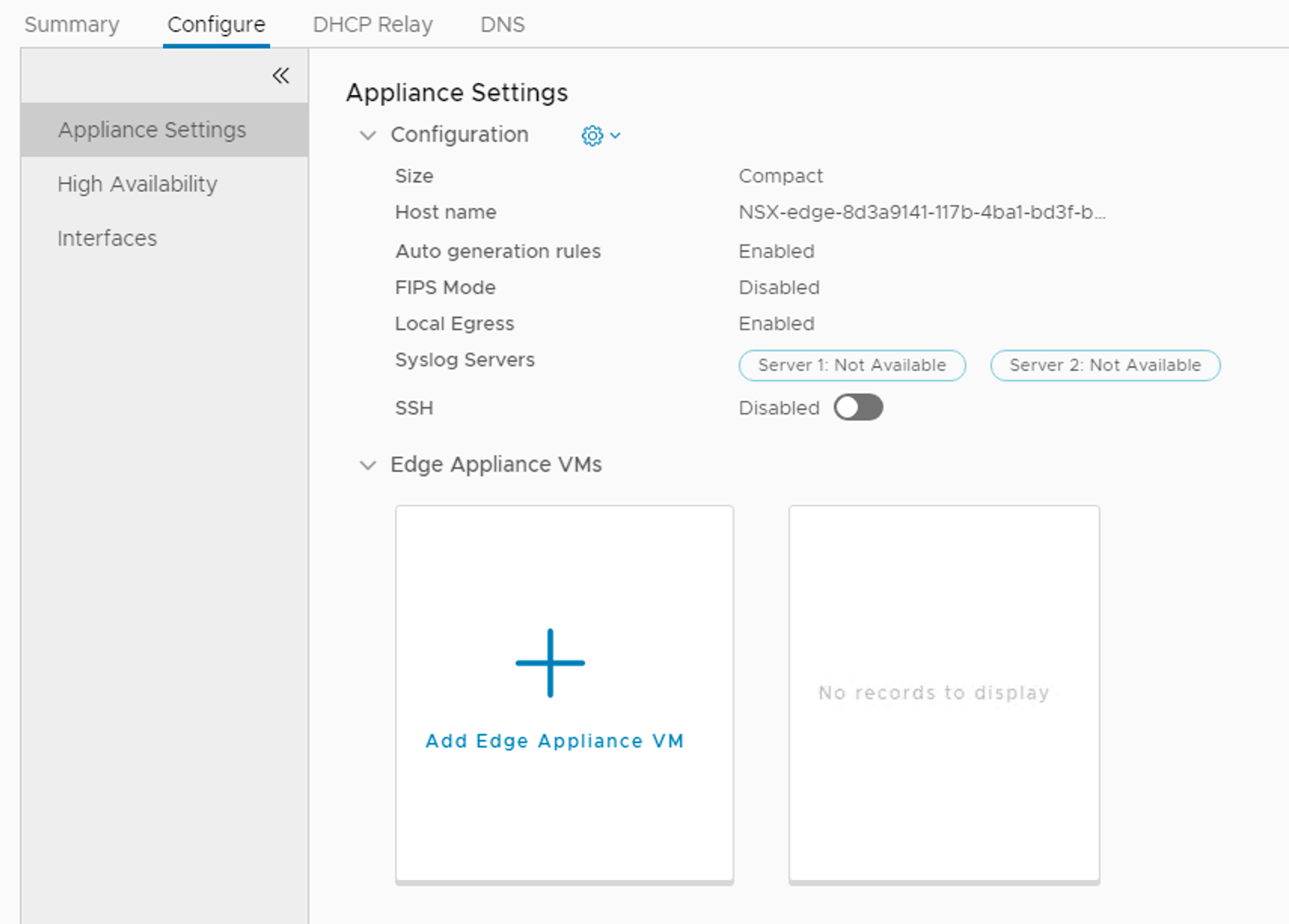Collapse the left sidebar with double-chevron icon

(x=280, y=75)
